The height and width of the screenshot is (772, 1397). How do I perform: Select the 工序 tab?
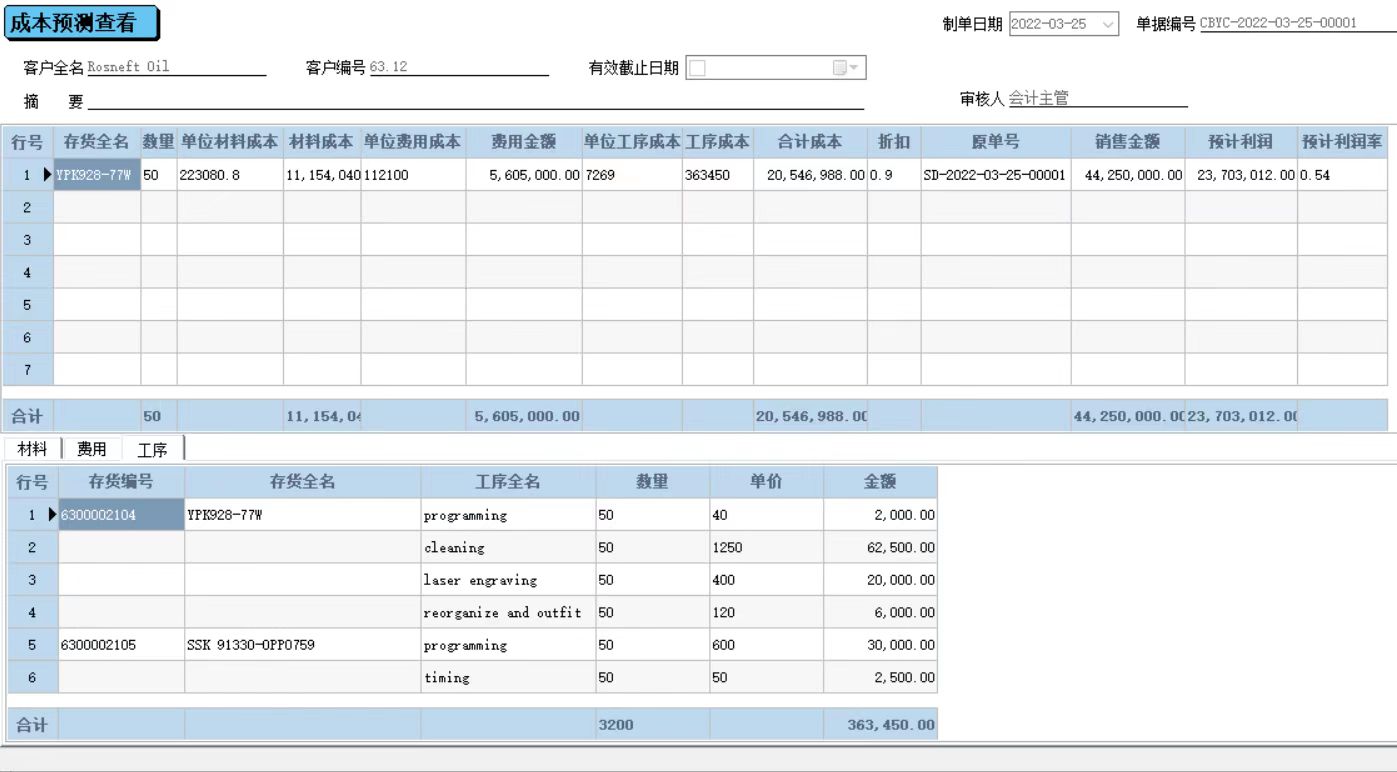pyautogui.click(x=152, y=448)
